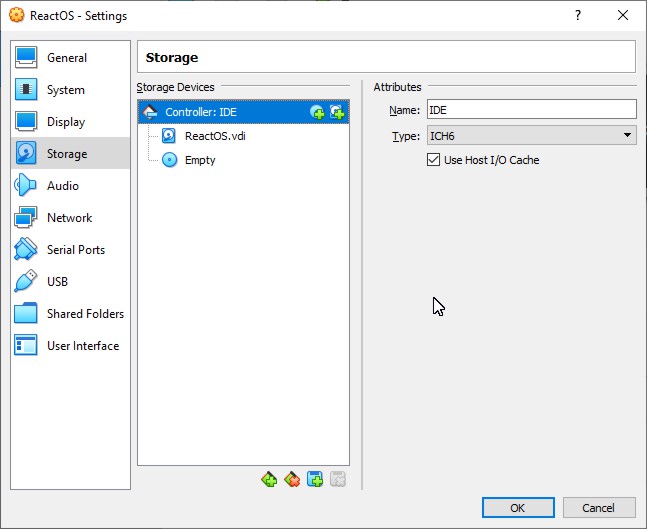Add new storage controller button below list
647x529 pixels.
269,479
